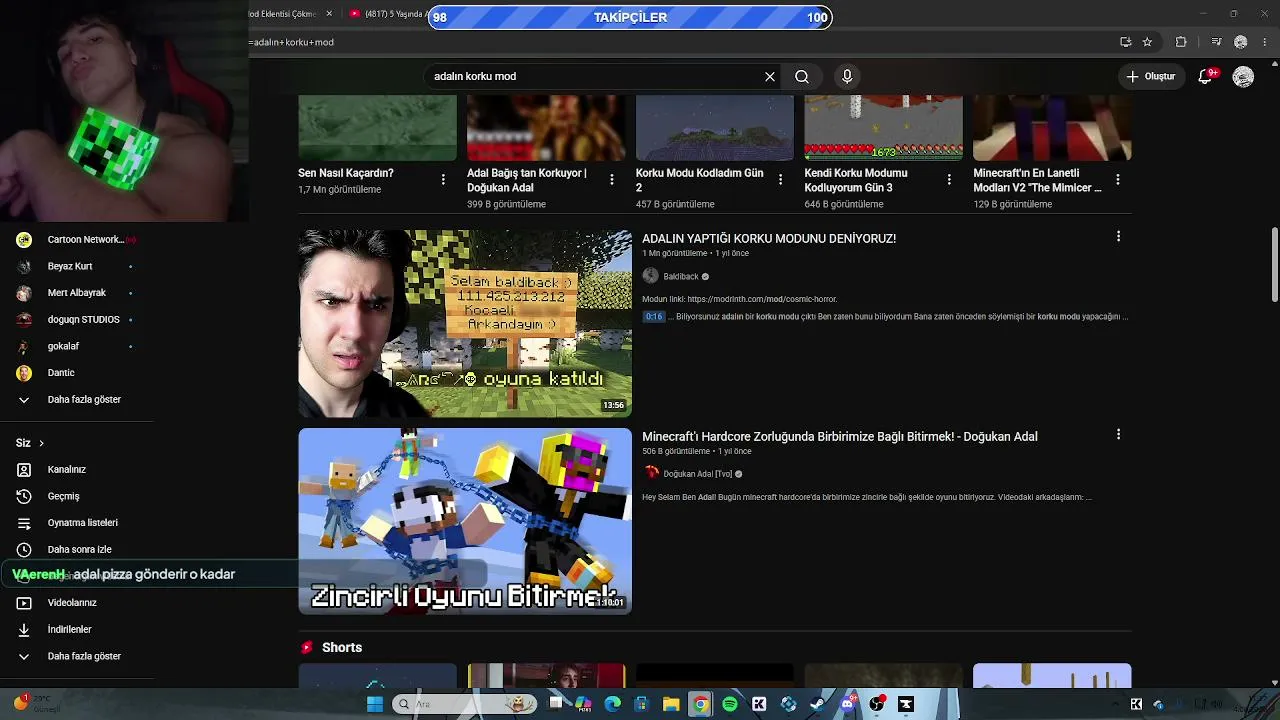1280x720 pixels.
Task: Click the Oluştur create button
Action: point(1150,76)
